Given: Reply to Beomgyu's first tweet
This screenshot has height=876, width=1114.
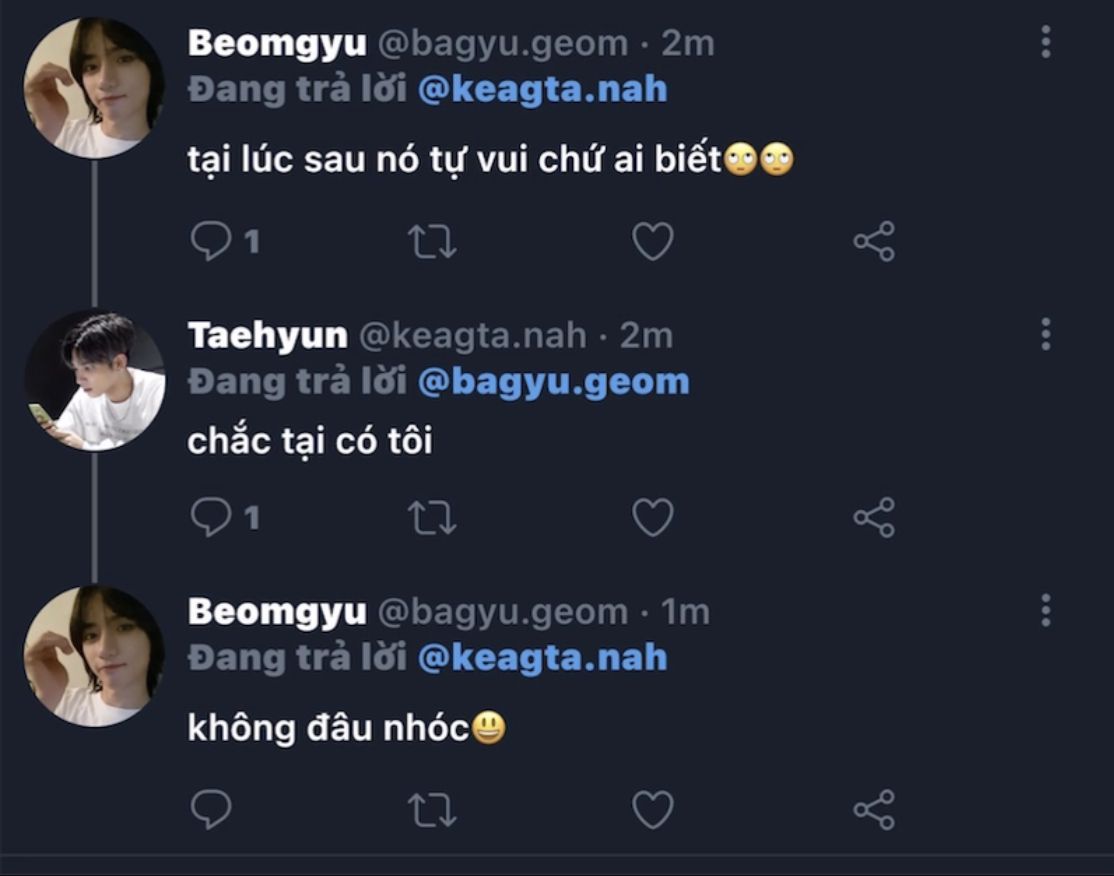Looking at the screenshot, I should (x=212, y=242).
